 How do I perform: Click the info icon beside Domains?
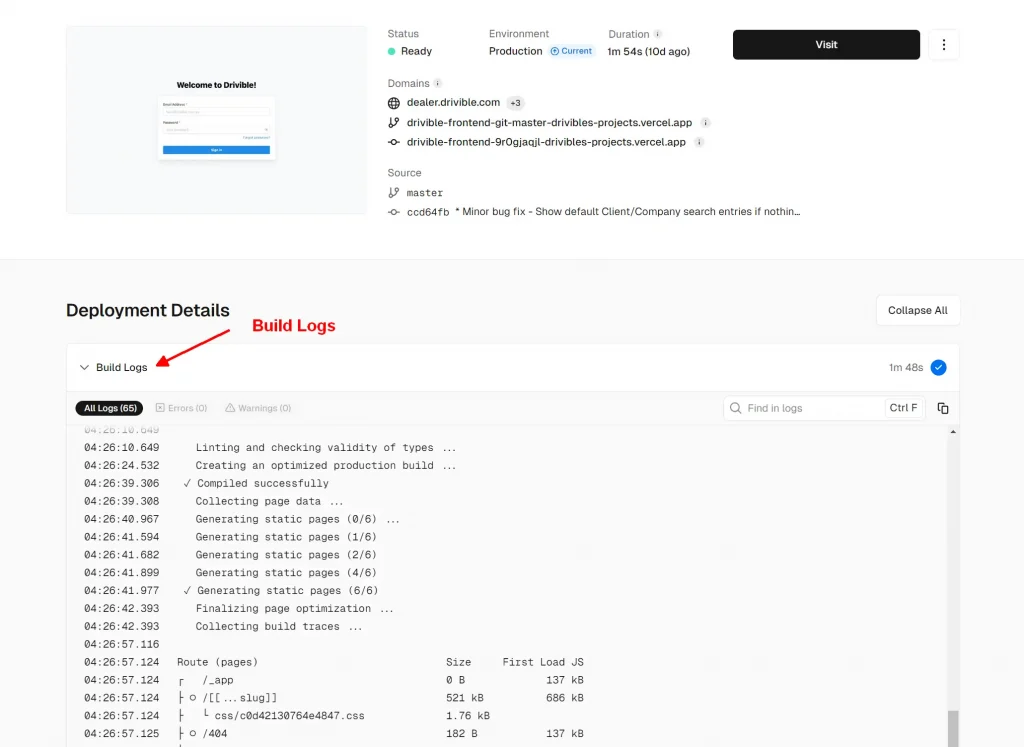point(438,84)
